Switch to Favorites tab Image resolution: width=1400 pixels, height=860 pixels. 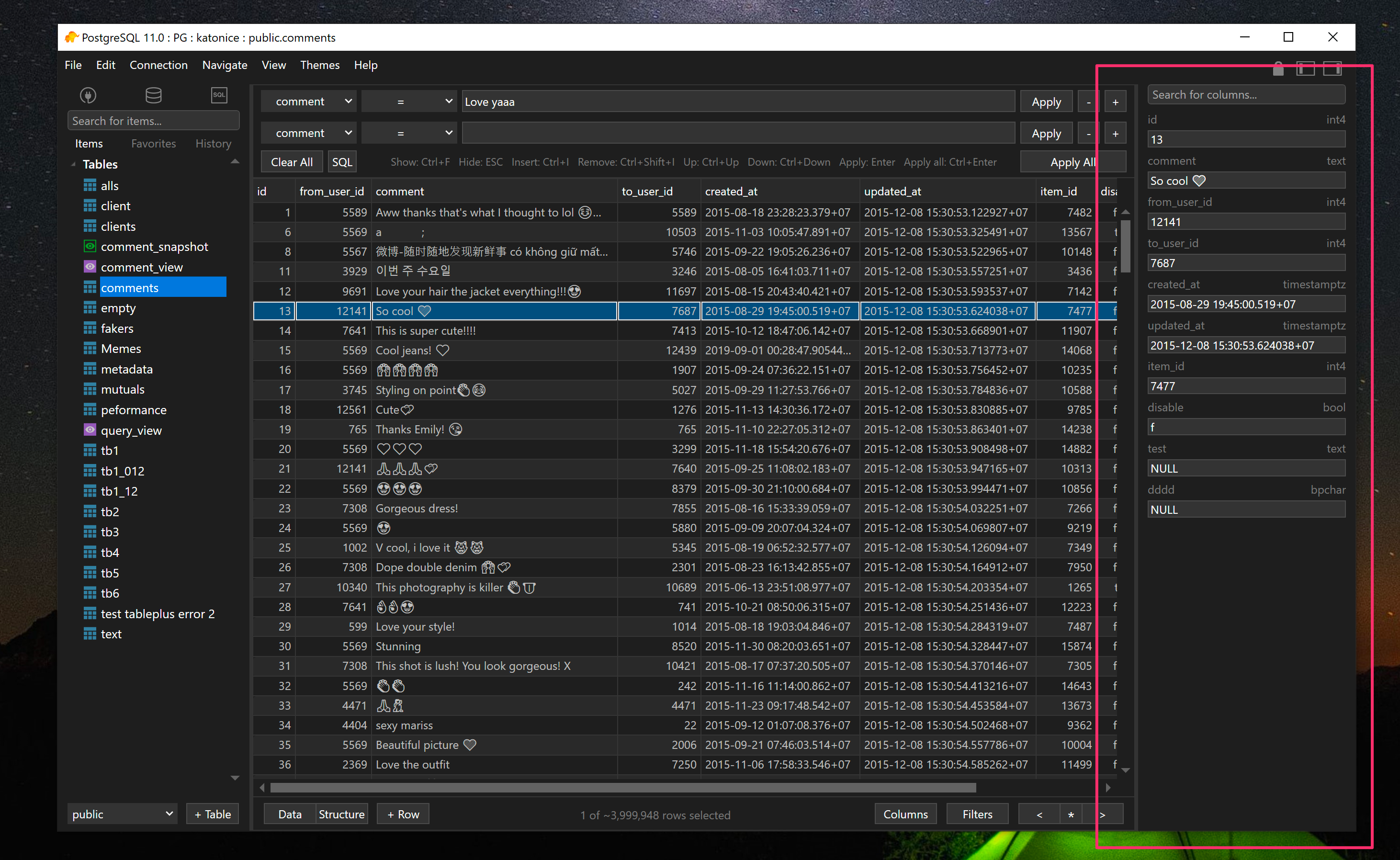153,143
